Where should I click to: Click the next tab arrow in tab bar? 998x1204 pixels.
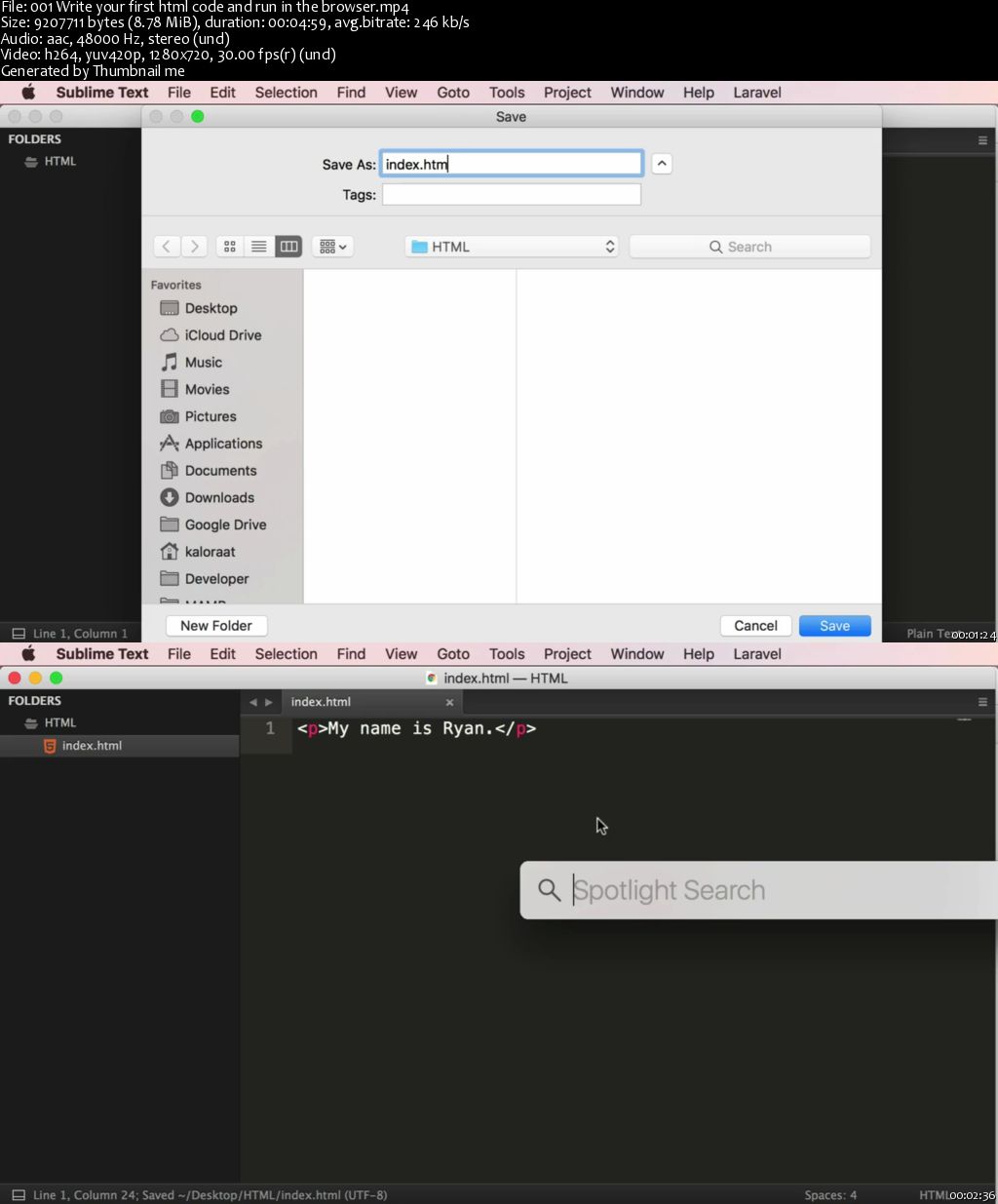[x=269, y=702]
